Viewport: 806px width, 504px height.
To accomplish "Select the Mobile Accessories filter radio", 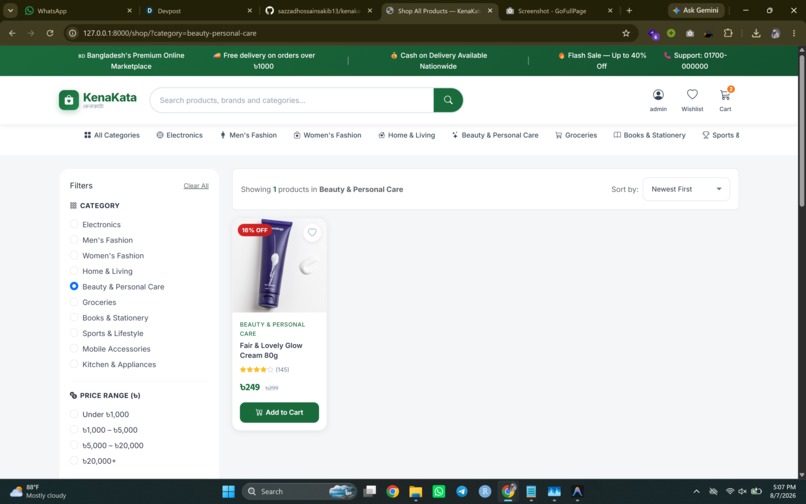I will (74, 348).
